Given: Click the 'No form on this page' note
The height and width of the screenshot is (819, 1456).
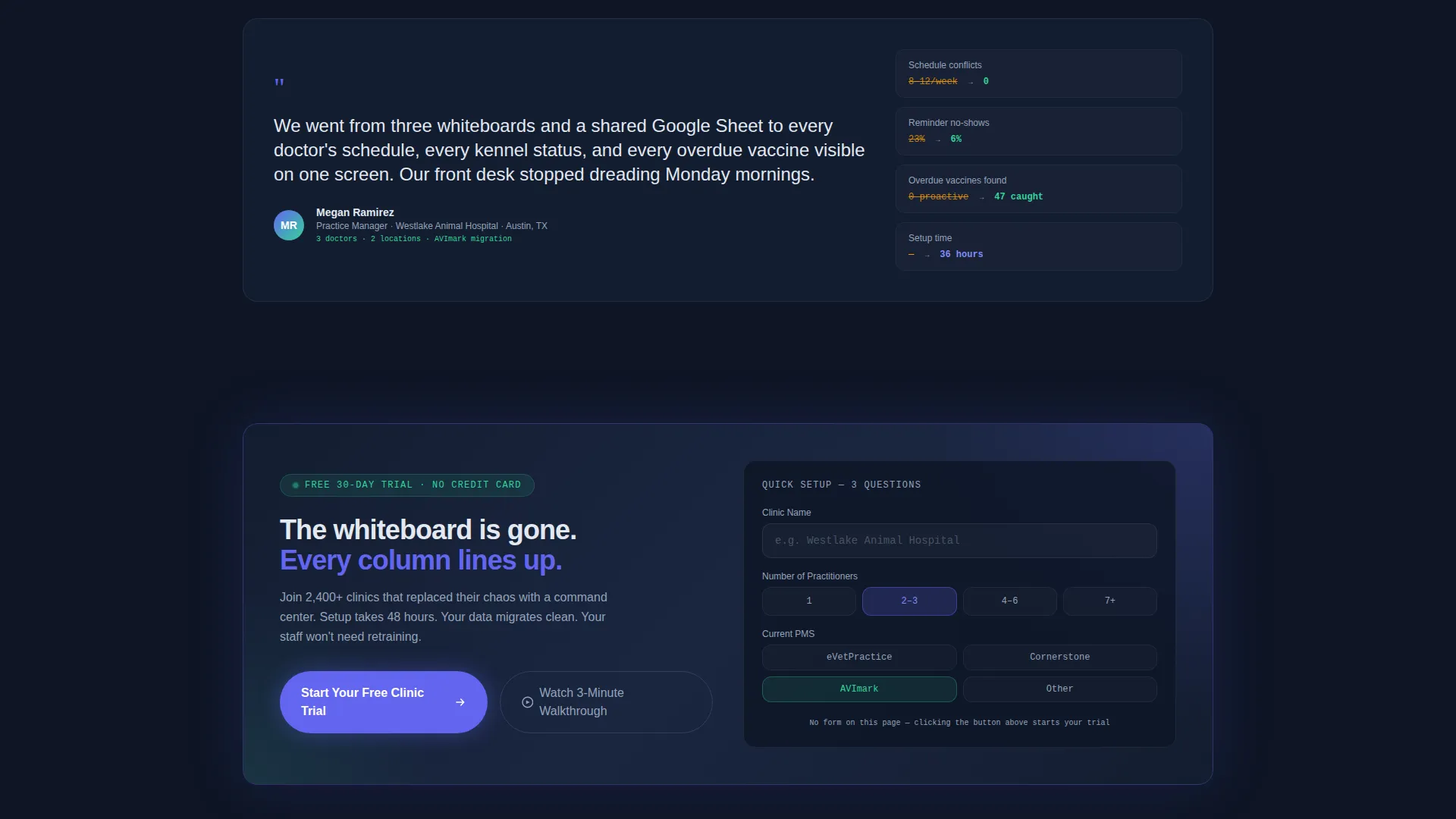Looking at the screenshot, I should point(959,723).
